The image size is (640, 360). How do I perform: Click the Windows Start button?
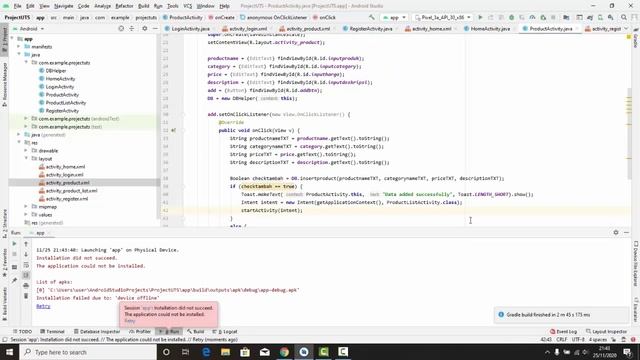click(x=9, y=352)
